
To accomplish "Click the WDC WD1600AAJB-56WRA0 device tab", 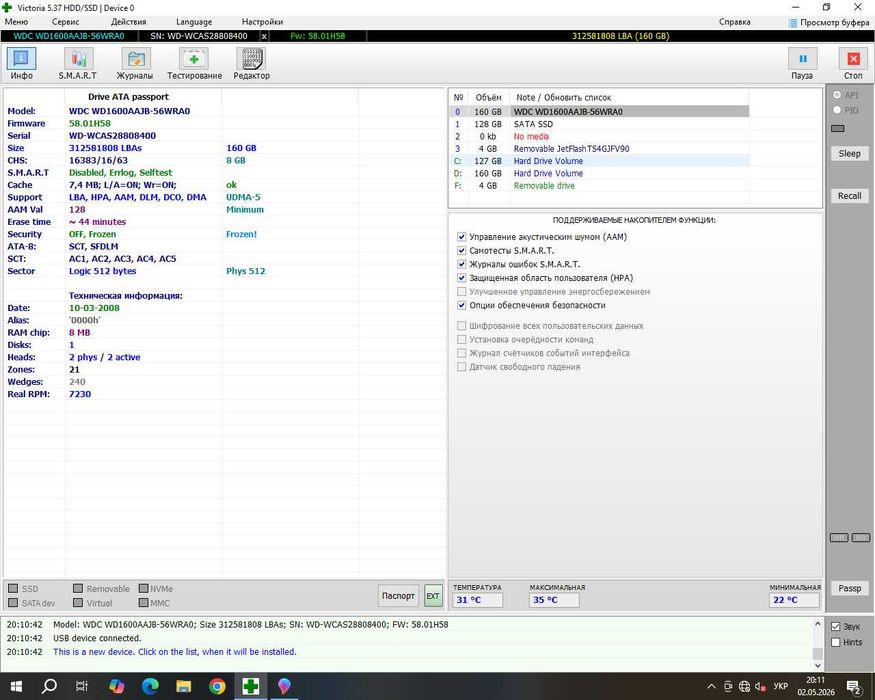I will [69, 36].
